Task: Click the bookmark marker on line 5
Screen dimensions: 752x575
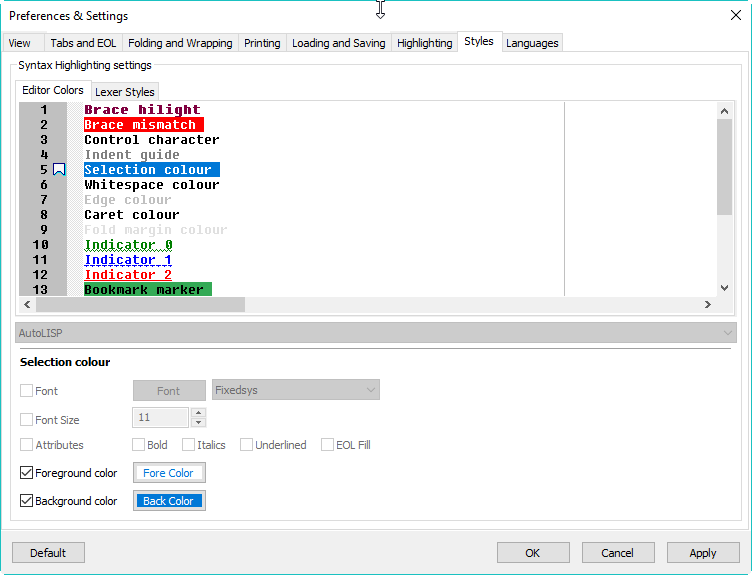Action: click(59, 169)
